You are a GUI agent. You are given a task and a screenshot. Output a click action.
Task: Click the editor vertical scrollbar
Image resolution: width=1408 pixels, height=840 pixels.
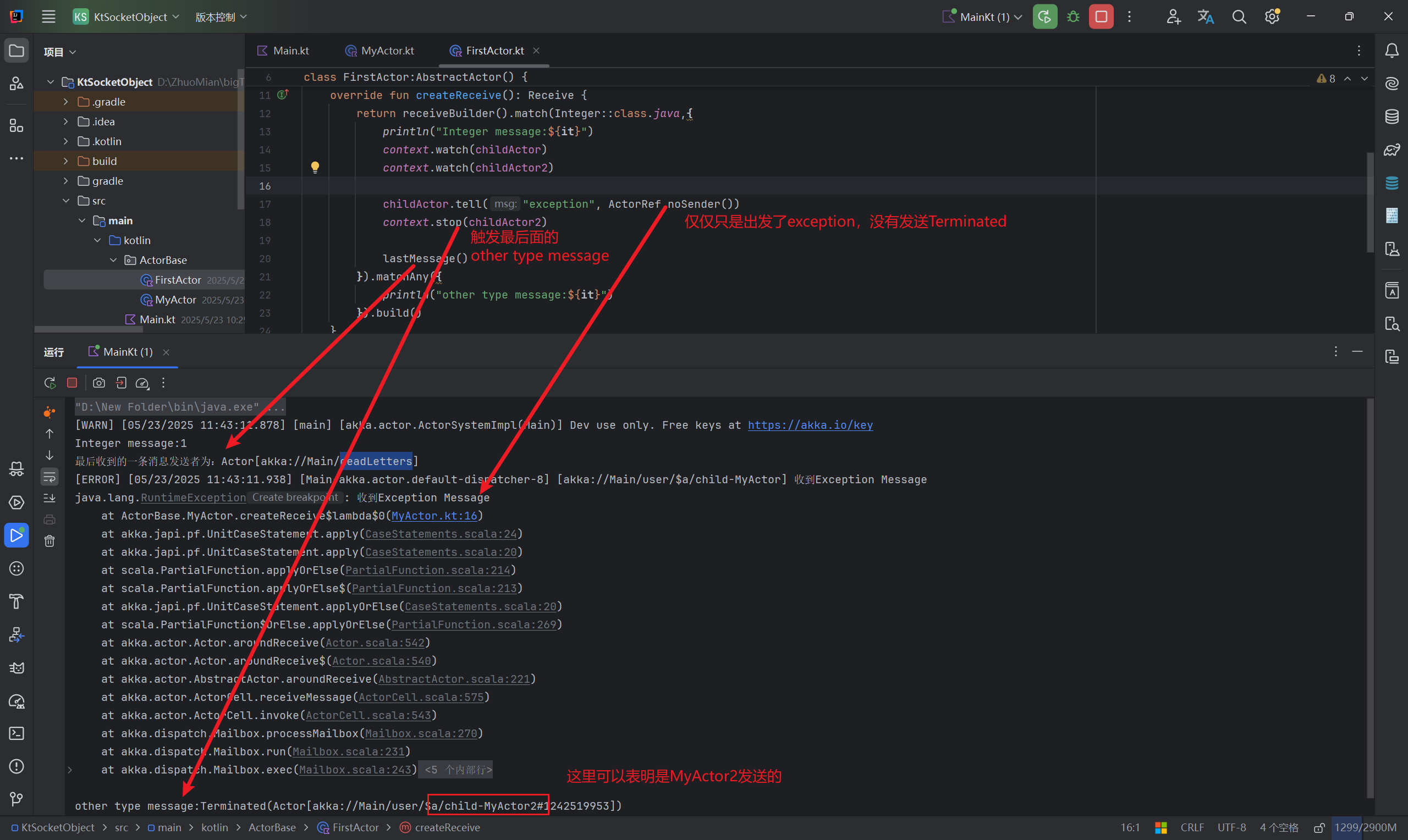(x=1370, y=203)
